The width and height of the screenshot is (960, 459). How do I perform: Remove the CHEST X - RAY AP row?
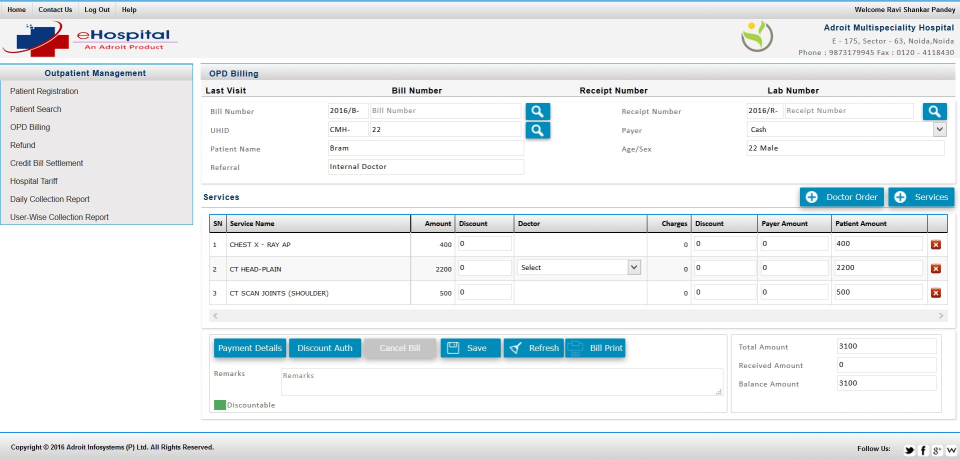(936, 245)
